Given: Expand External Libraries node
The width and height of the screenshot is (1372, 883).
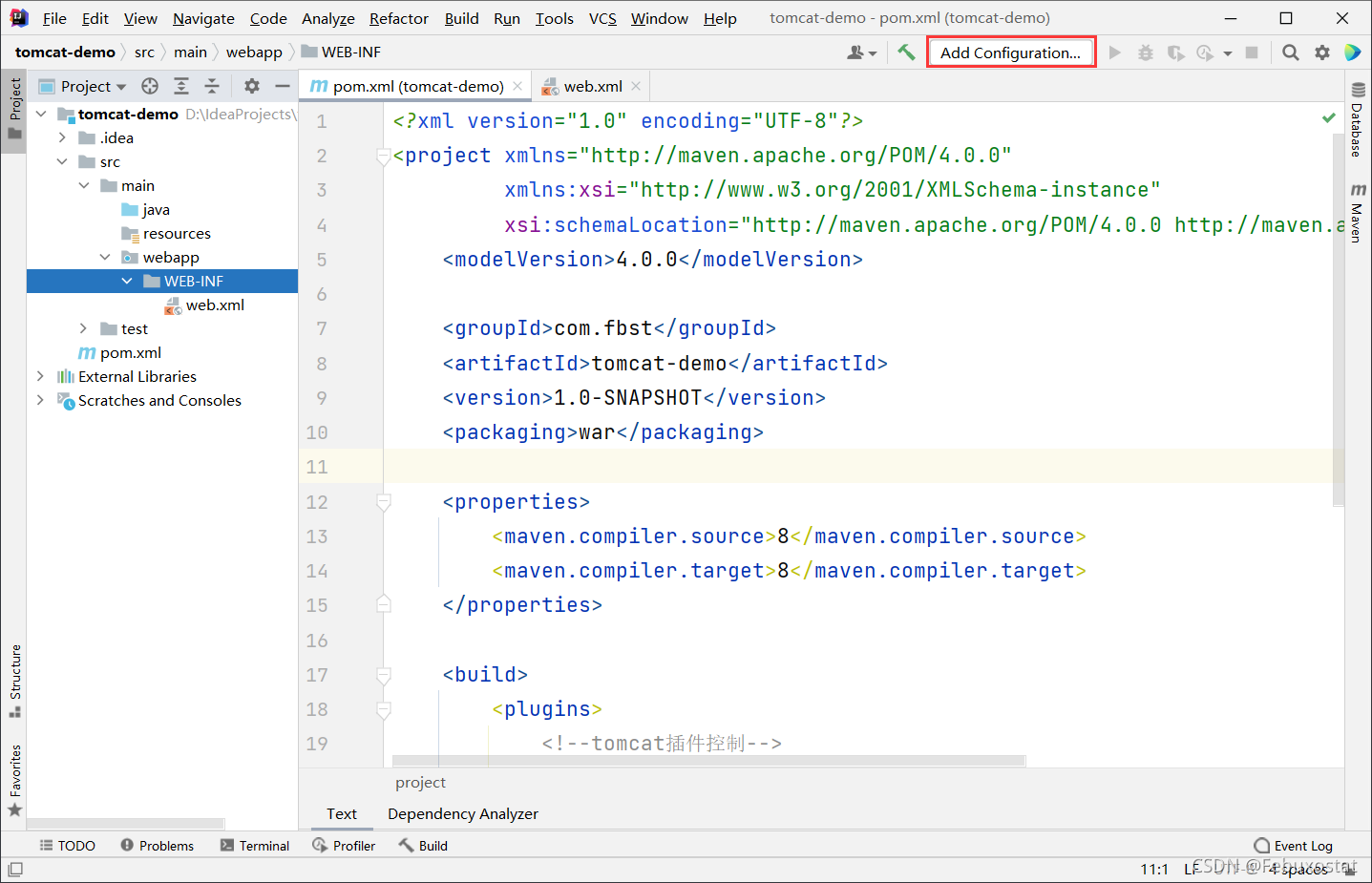Looking at the screenshot, I should point(41,376).
